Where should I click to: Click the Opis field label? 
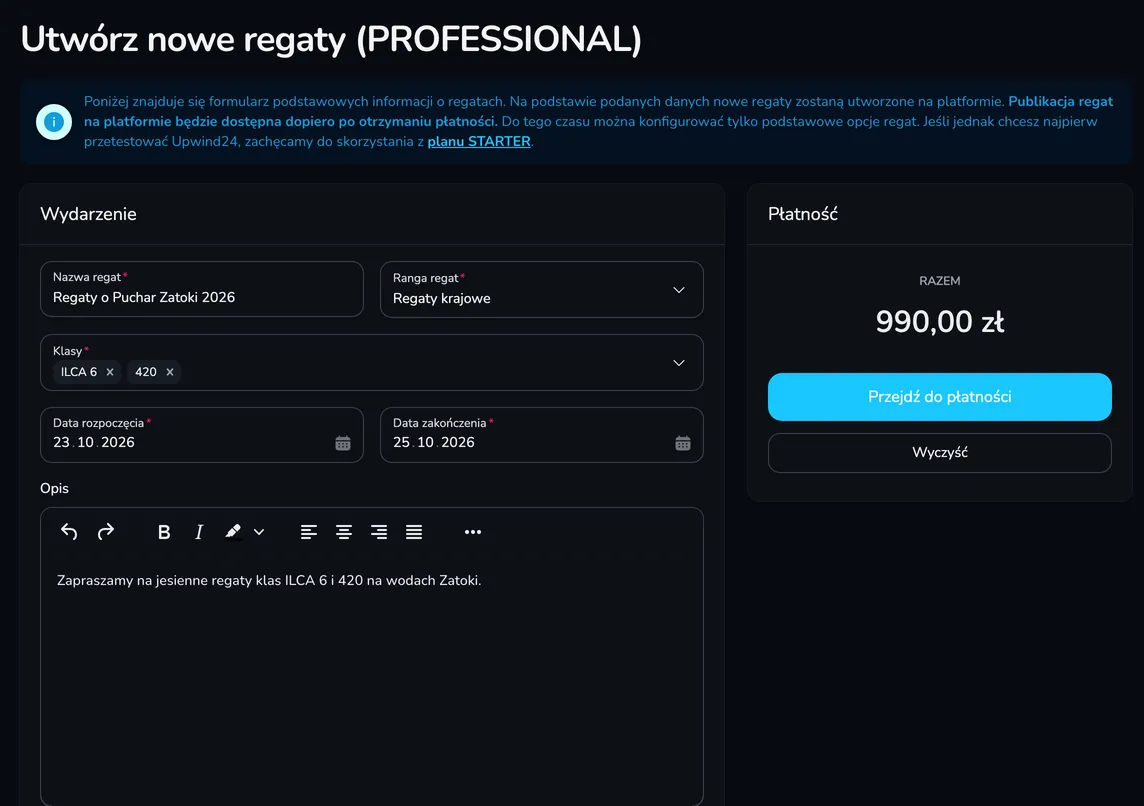[55, 489]
